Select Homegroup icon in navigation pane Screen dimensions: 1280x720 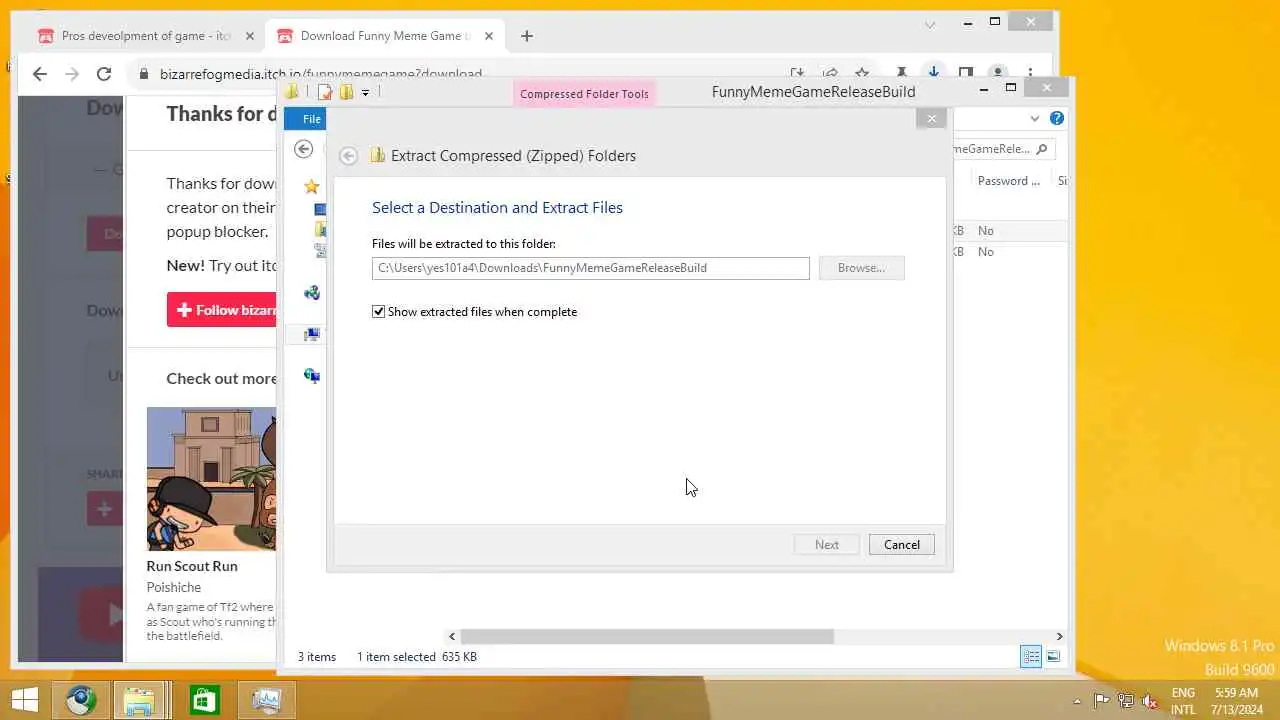312,293
